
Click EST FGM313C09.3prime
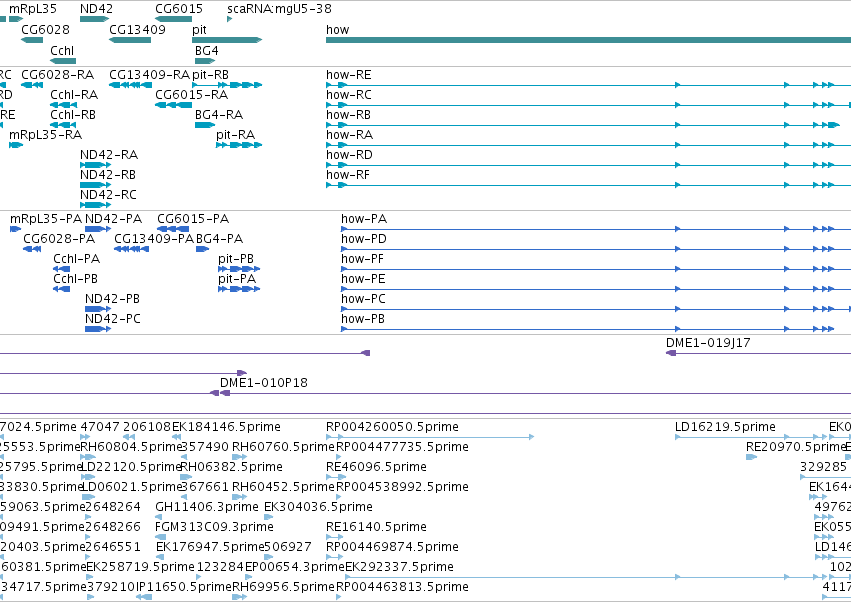coord(215,527)
